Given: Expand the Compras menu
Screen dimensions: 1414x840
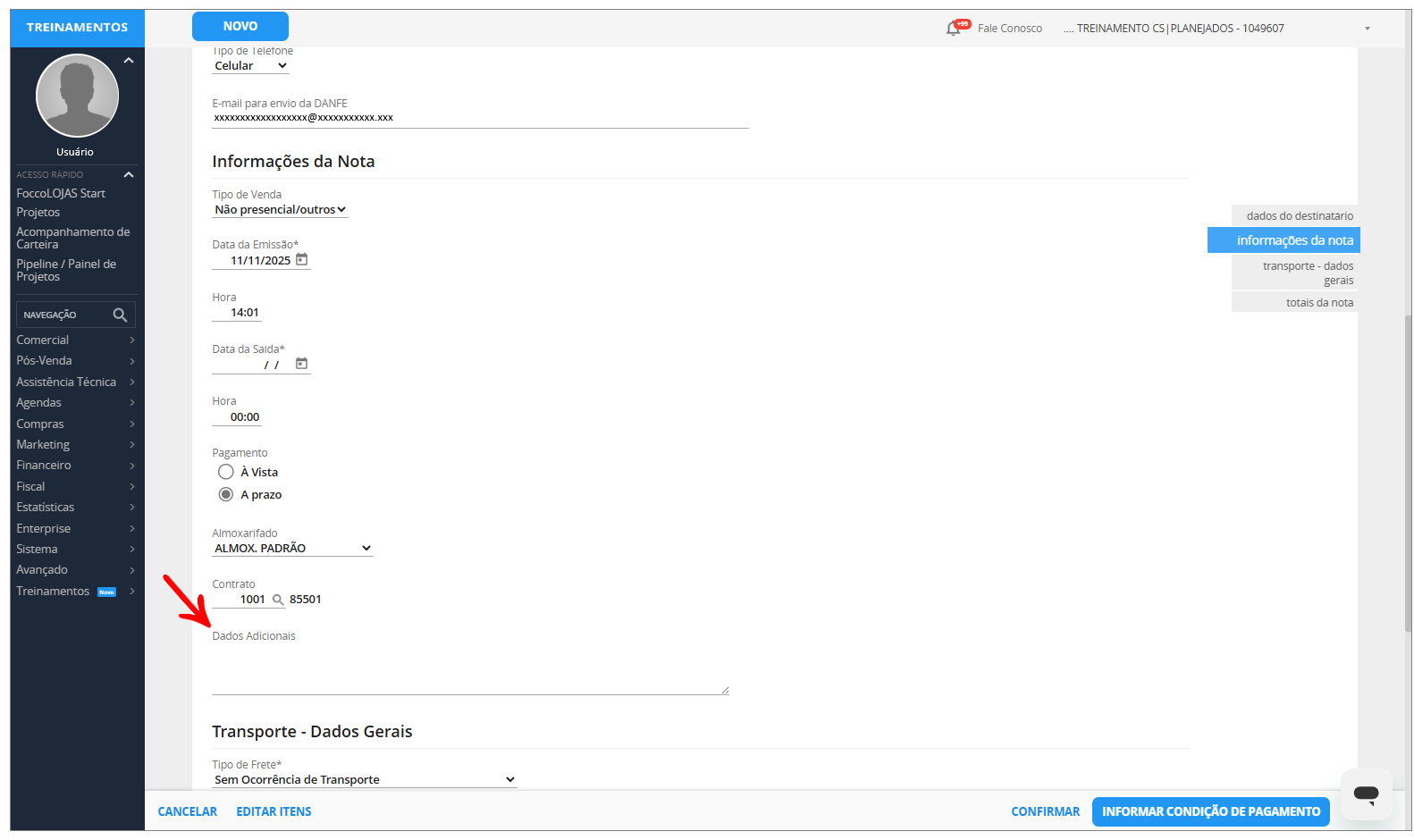Looking at the screenshot, I should pos(75,424).
